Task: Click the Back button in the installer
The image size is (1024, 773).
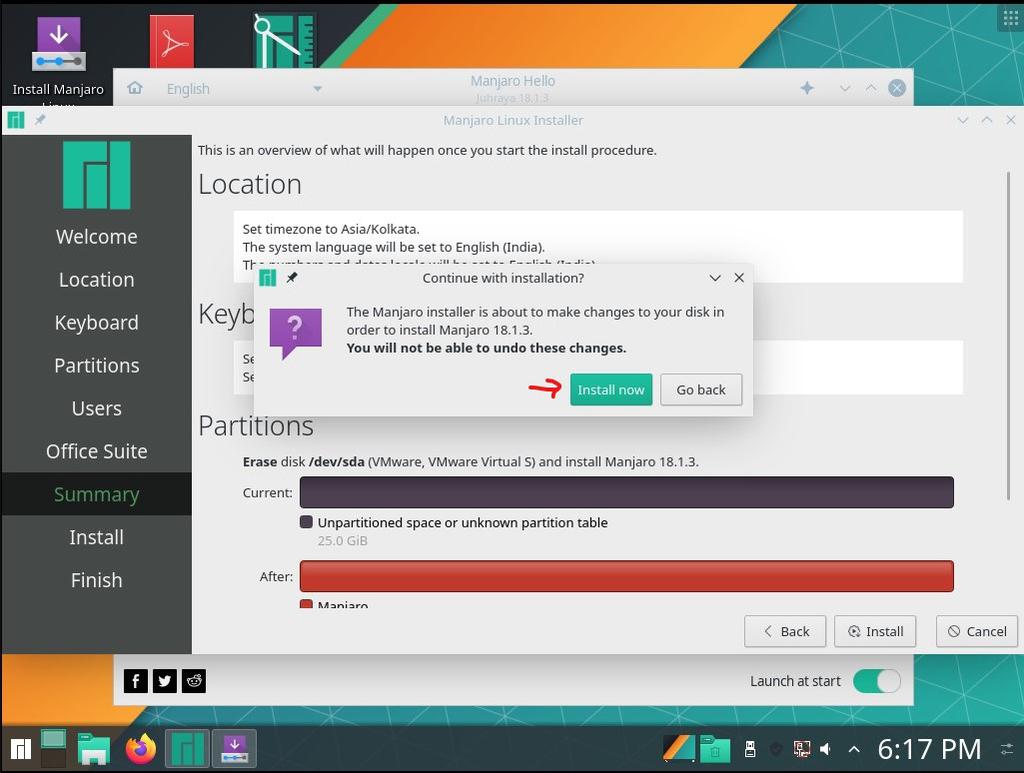Action: (785, 631)
